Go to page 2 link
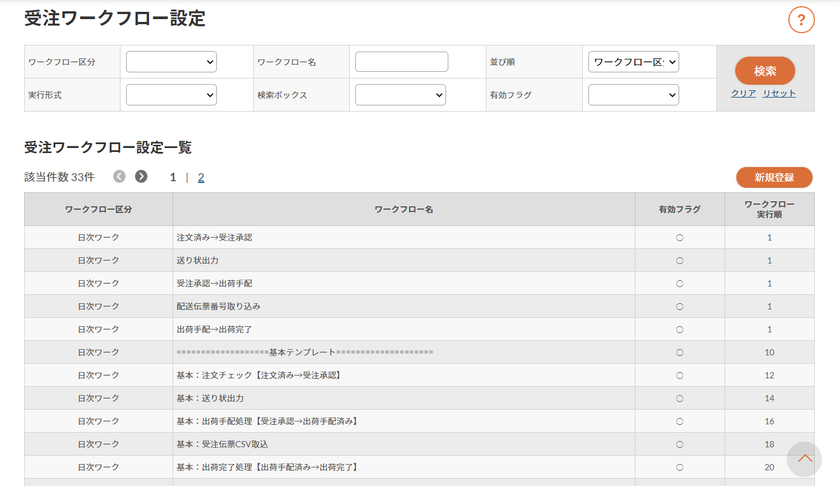 point(201,177)
